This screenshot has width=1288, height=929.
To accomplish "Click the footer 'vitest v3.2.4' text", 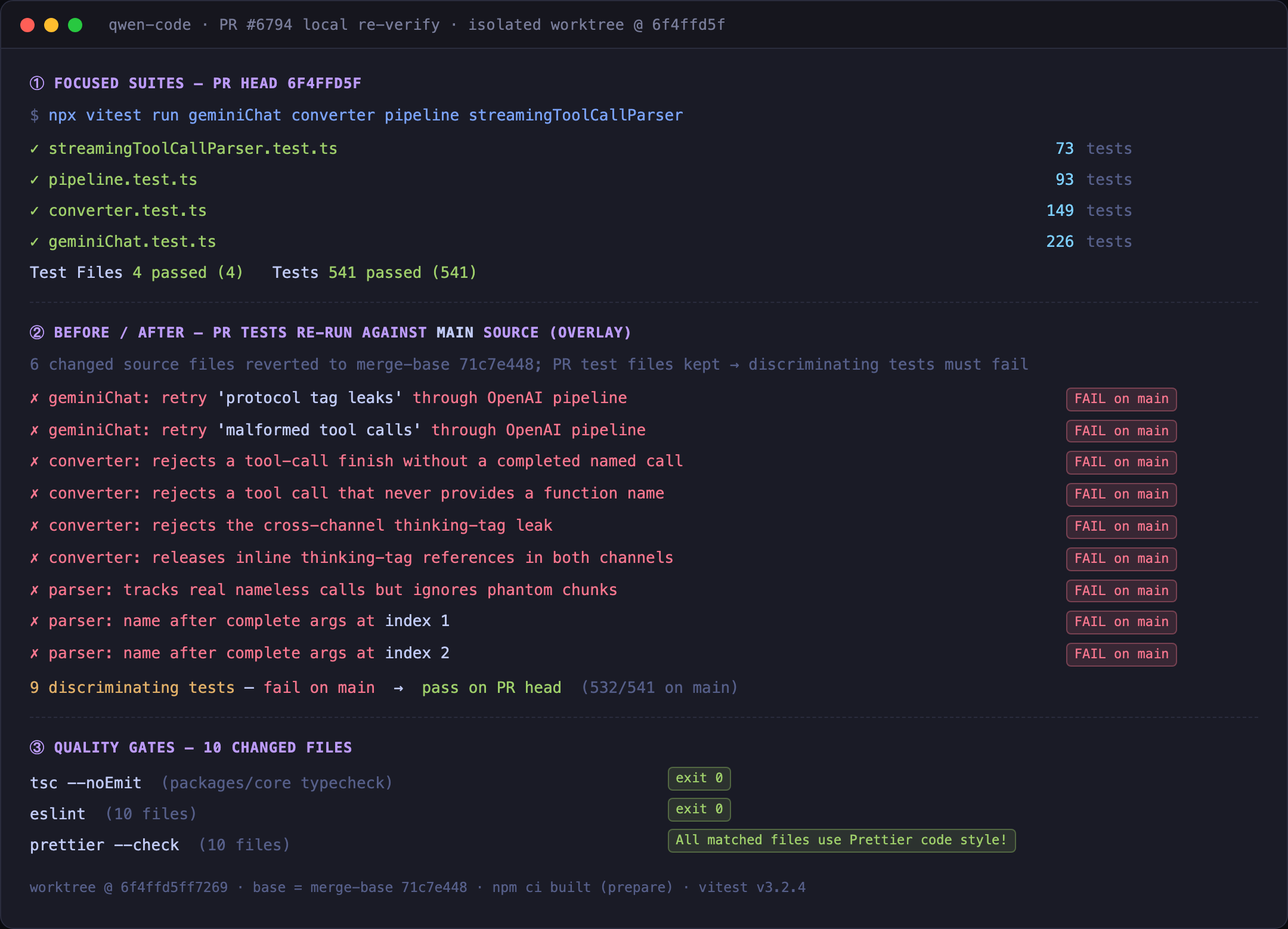I will tap(752, 887).
